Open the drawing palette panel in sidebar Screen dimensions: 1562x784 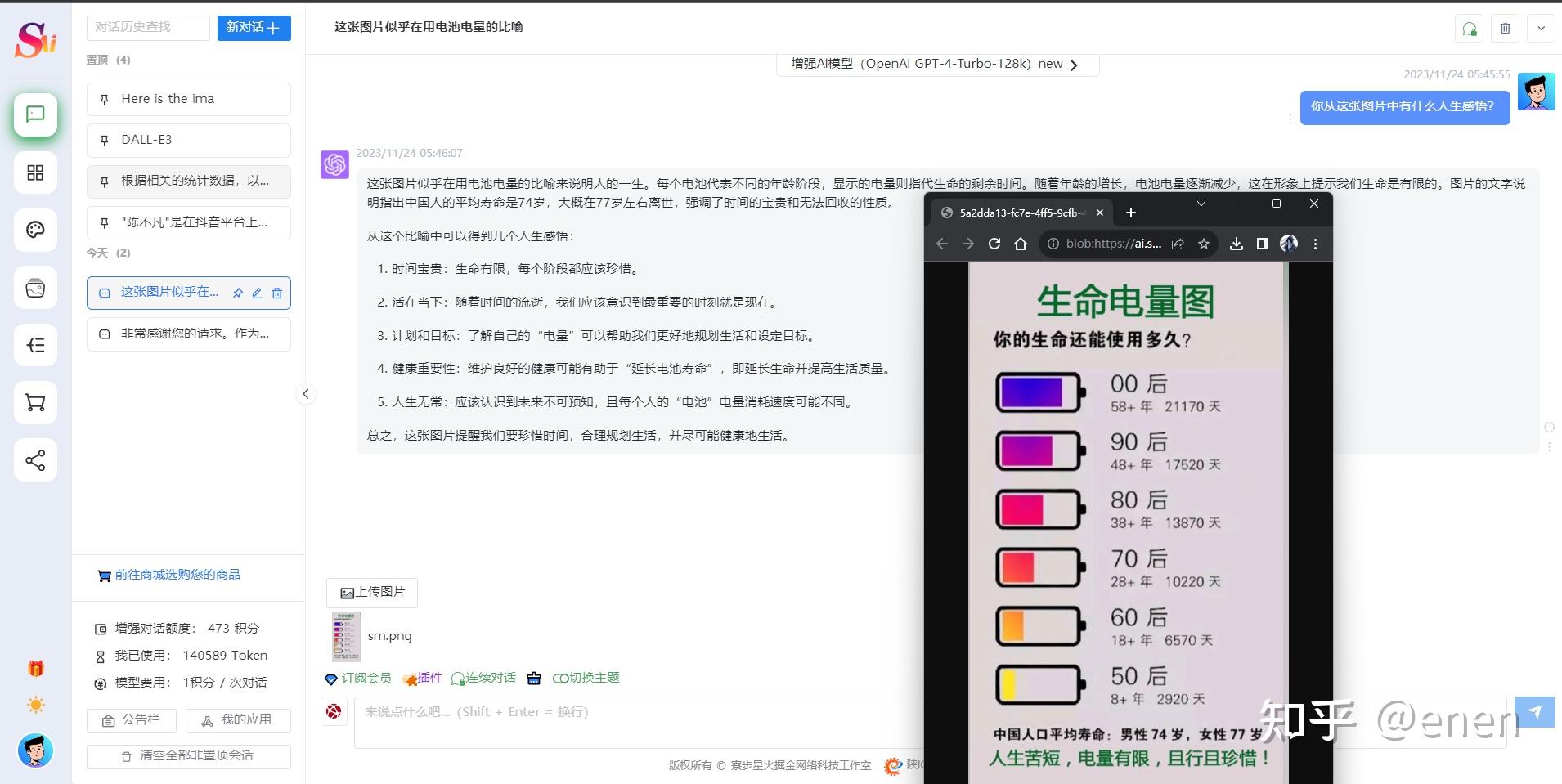(x=35, y=230)
